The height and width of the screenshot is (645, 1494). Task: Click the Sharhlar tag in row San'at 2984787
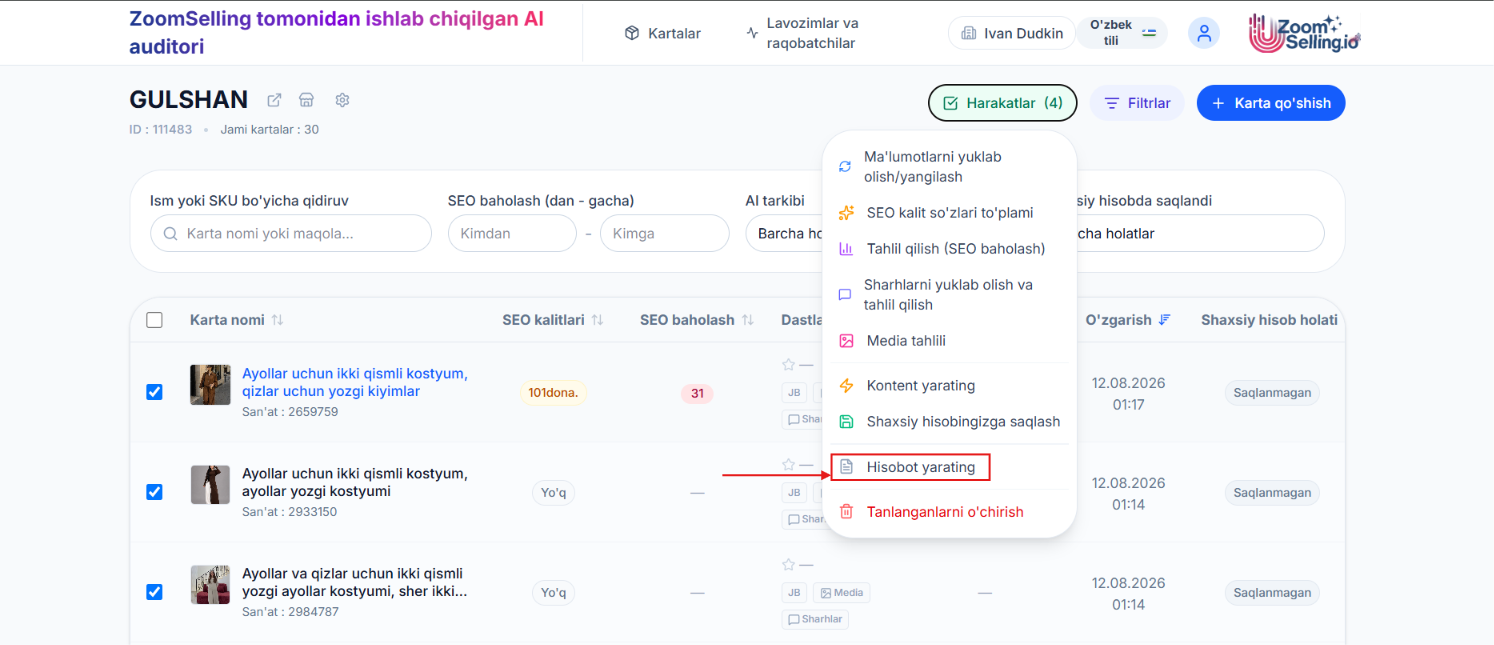(815, 619)
